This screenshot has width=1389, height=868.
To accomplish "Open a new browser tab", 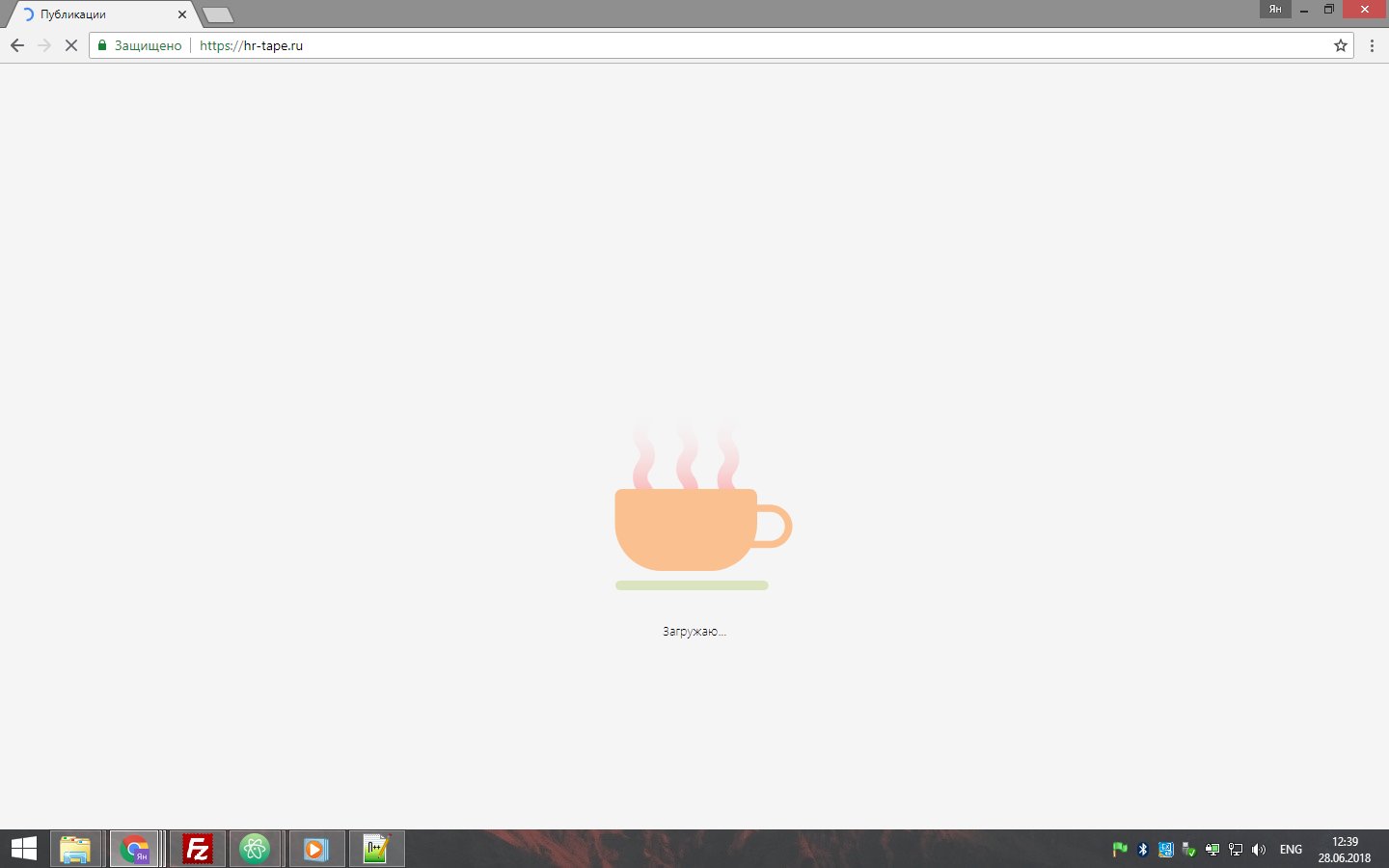I will point(218,14).
